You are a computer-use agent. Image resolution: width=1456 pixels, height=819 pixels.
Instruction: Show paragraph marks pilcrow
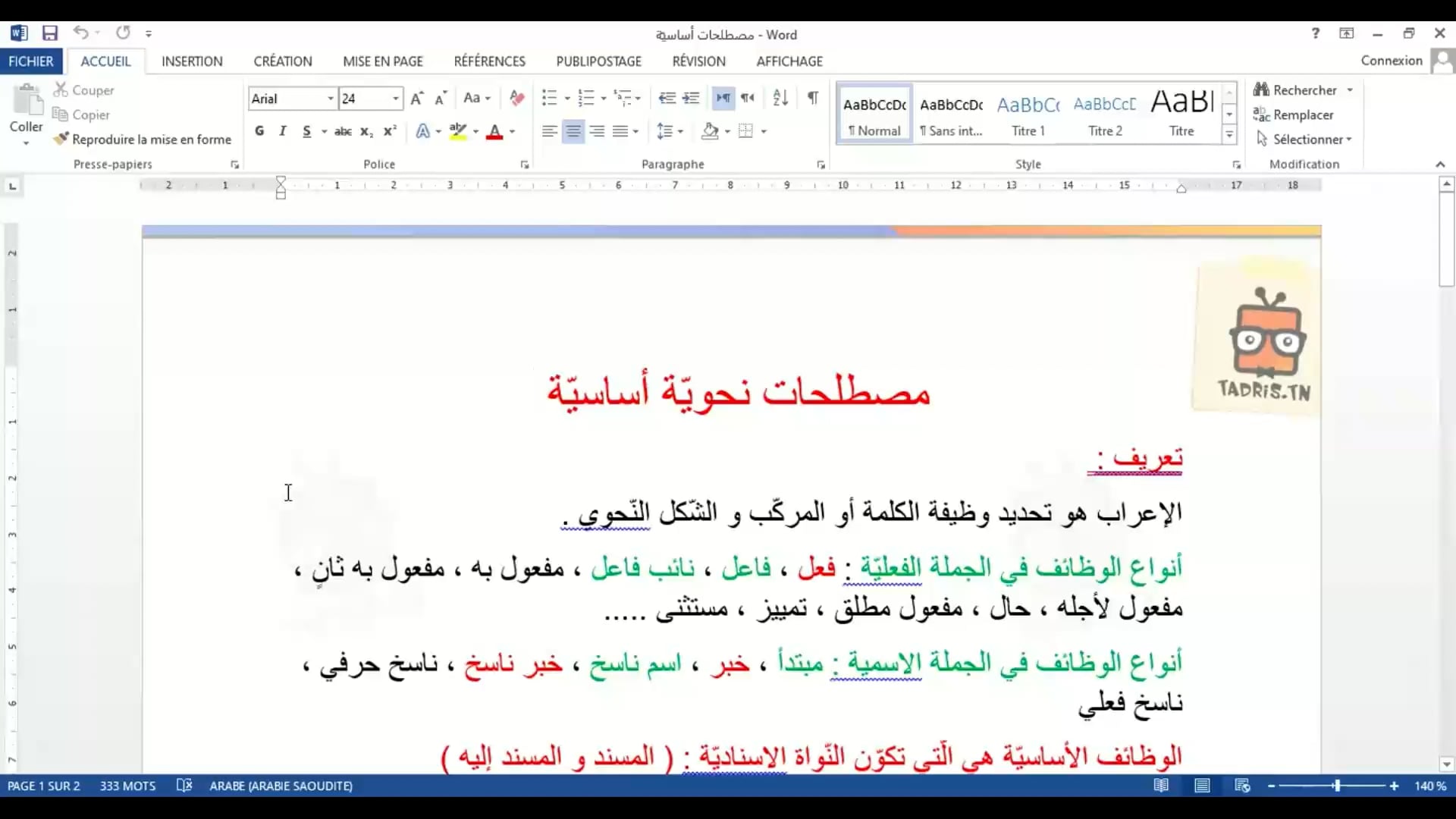point(813,98)
